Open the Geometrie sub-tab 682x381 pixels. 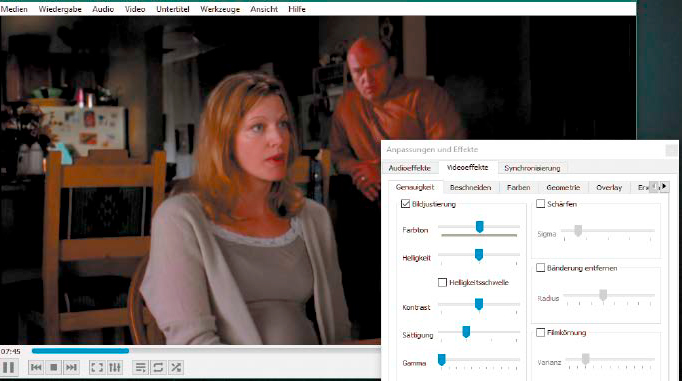[x=563, y=187]
